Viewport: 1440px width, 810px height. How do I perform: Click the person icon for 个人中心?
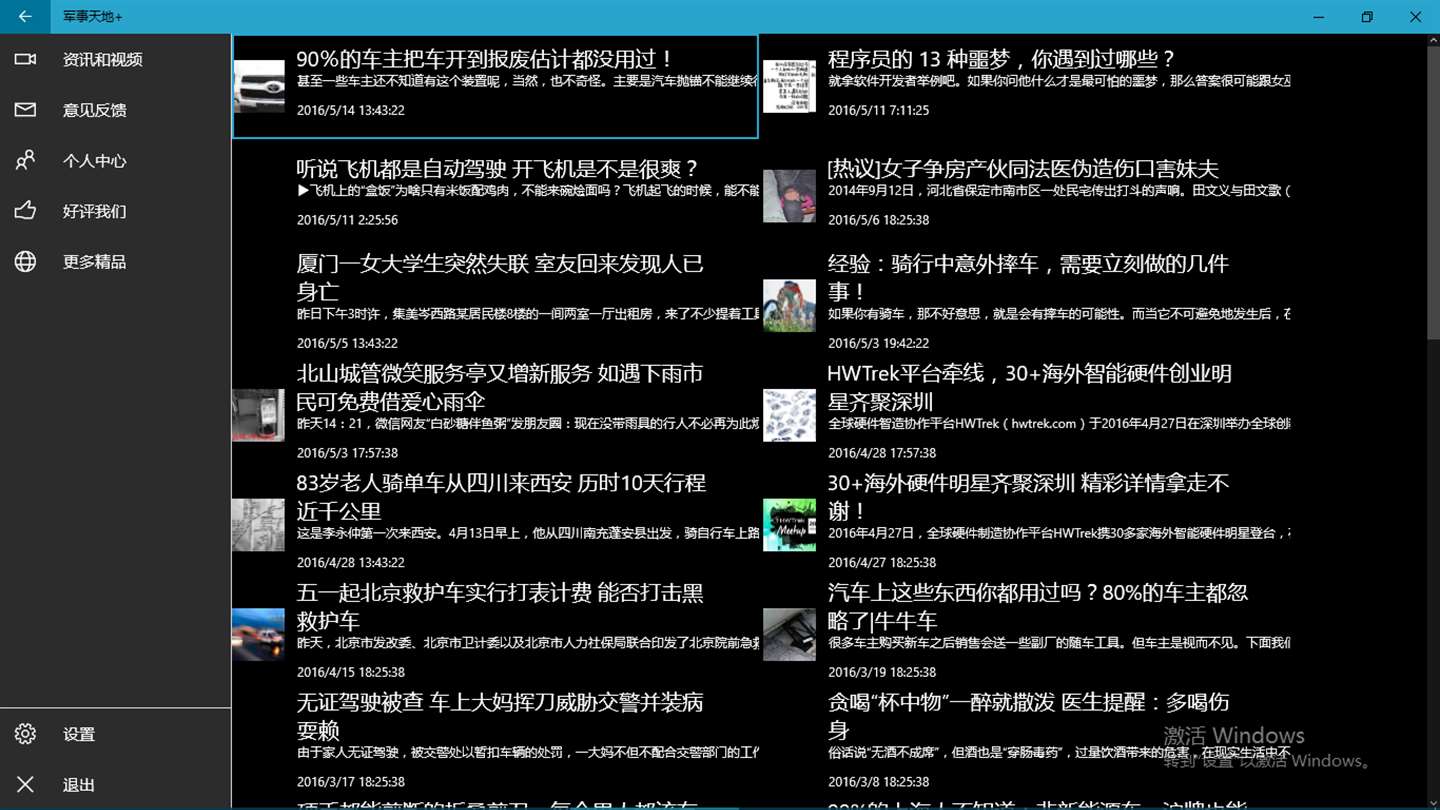coord(25,160)
